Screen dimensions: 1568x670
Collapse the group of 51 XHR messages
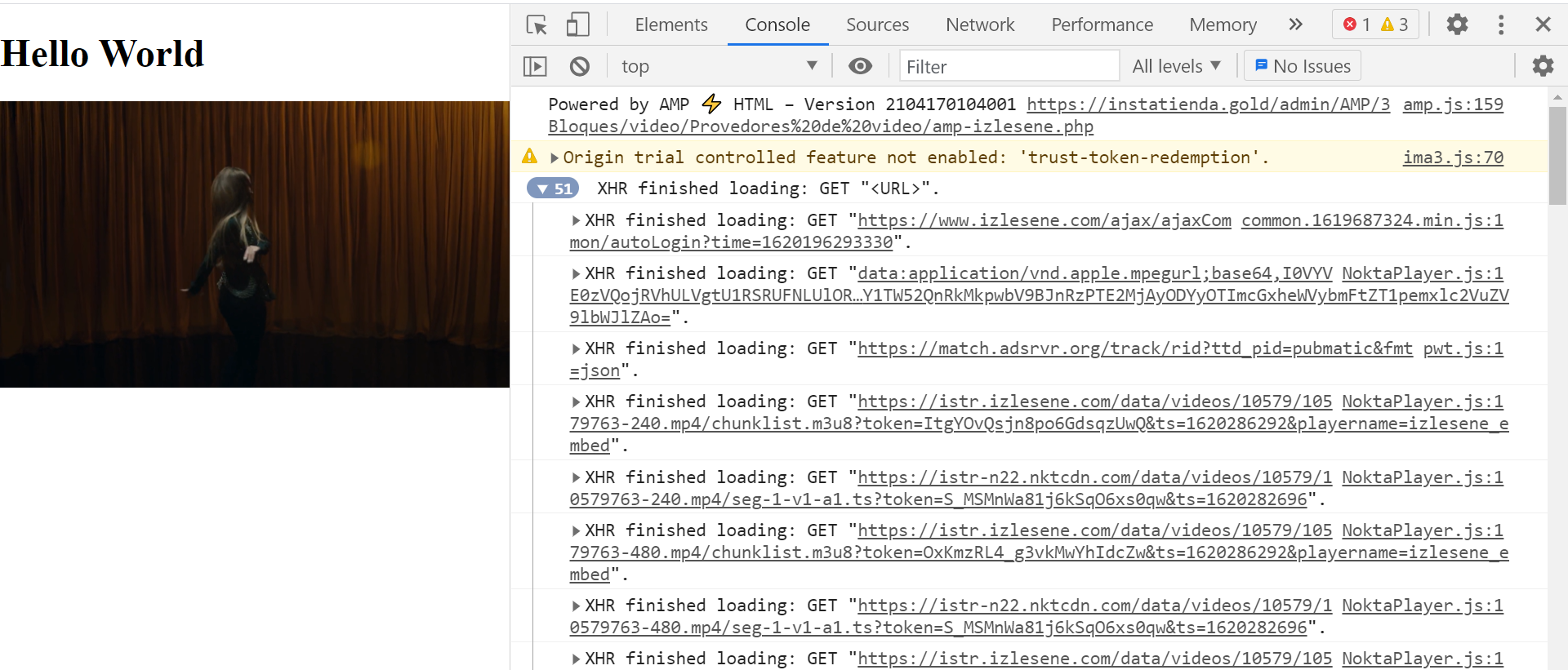coord(553,189)
